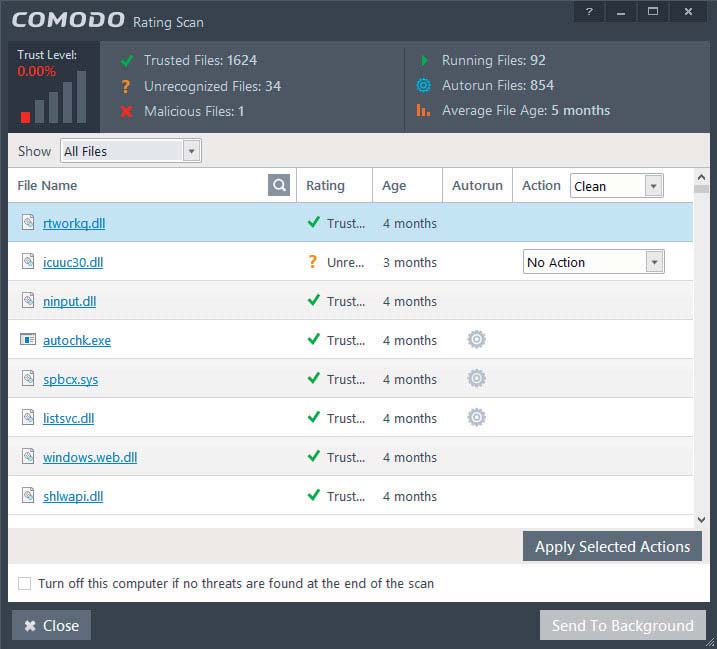Open the shlwapi.dll file link
Image resolution: width=717 pixels, height=649 pixels.
coord(73,496)
